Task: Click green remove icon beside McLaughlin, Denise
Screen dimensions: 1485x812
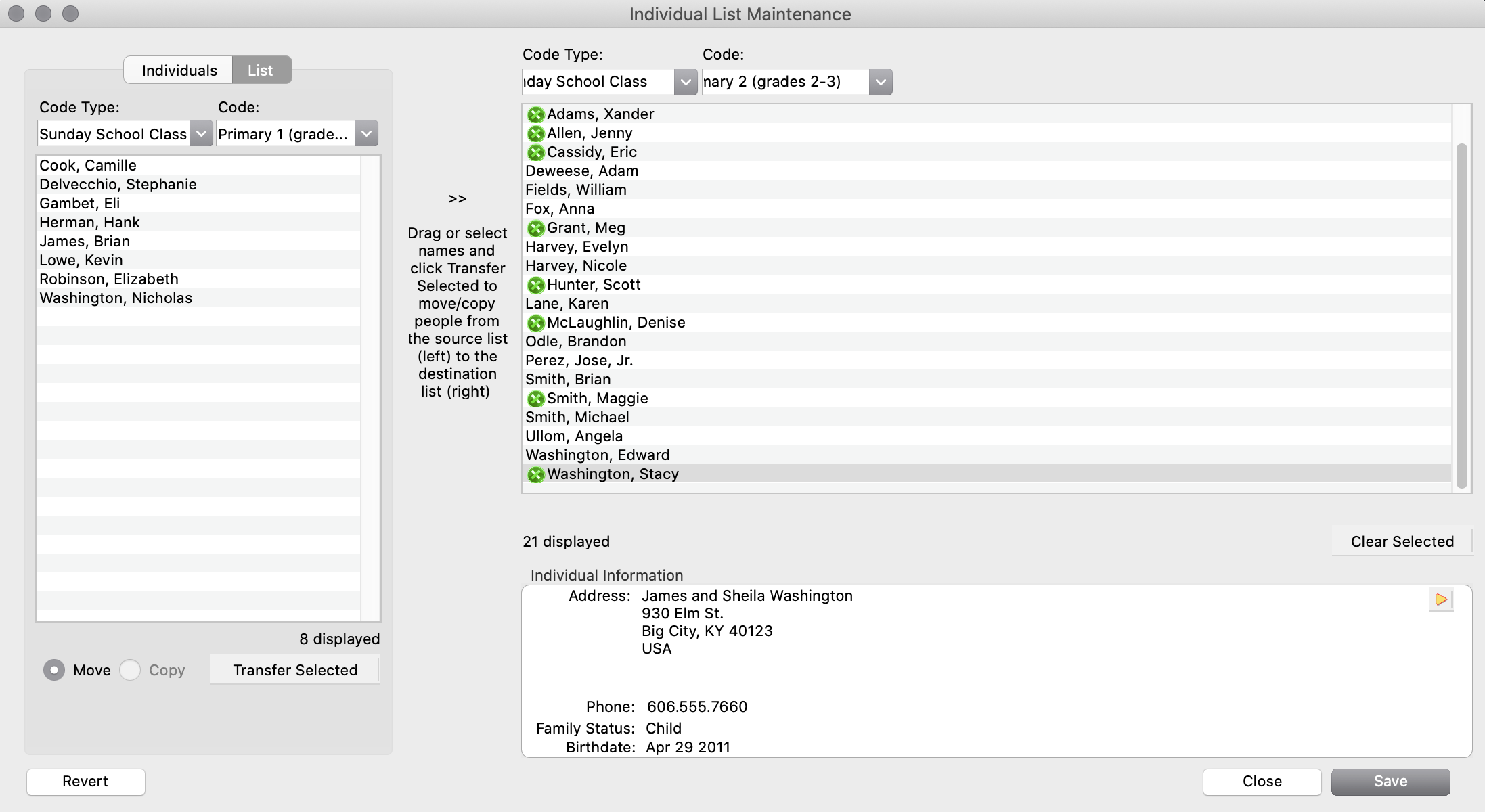Action: click(x=535, y=323)
